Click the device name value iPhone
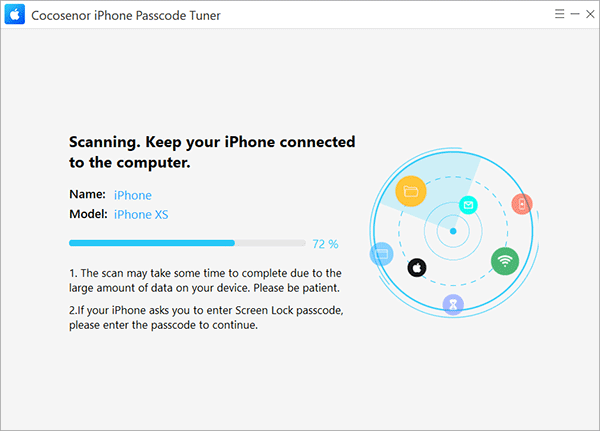The height and width of the screenshot is (431, 600). pyautogui.click(x=133, y=196)
